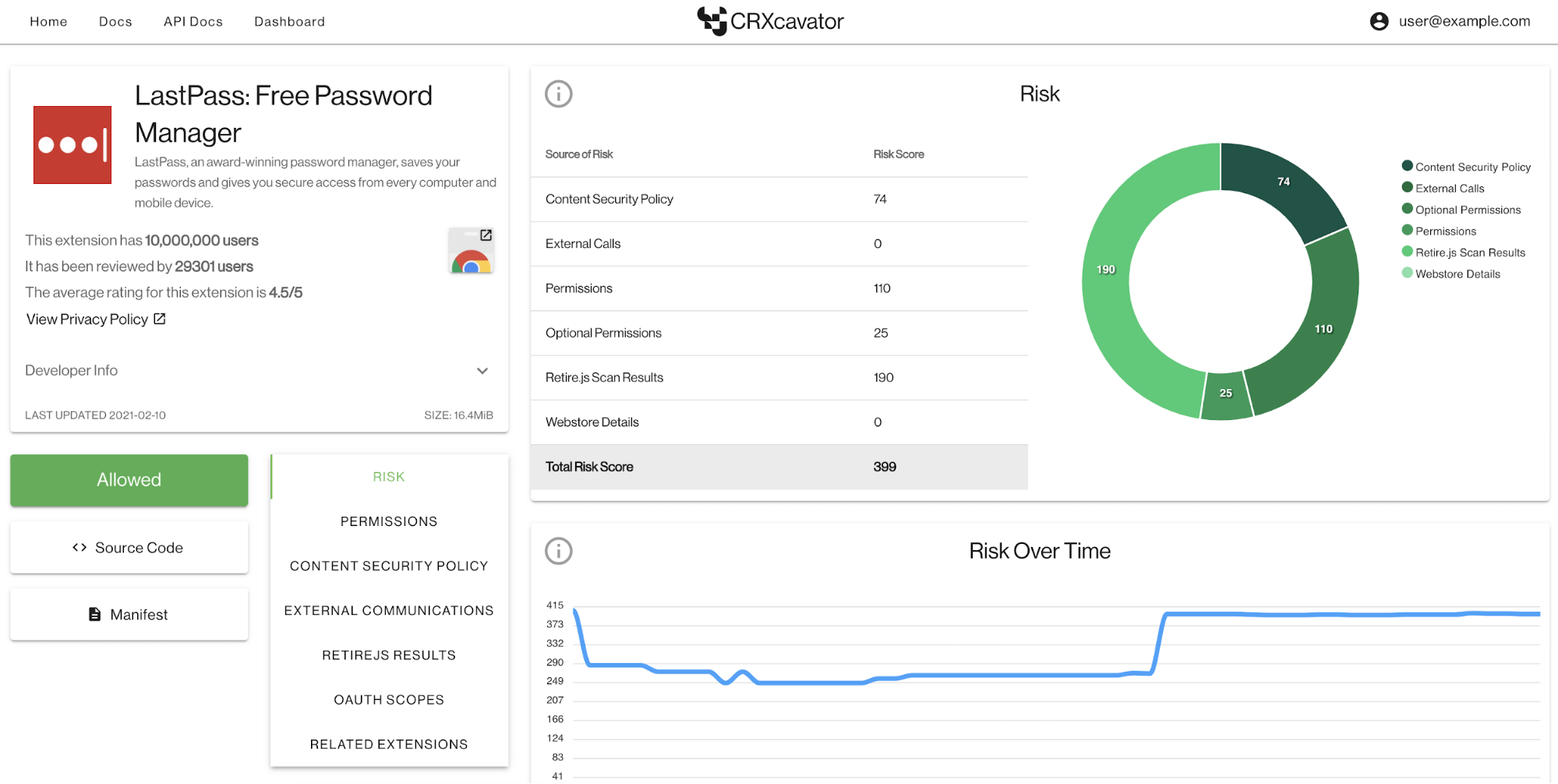Open the Chrome Web Store link icon
Screen dimensions: 1558x784
(472, 250)
